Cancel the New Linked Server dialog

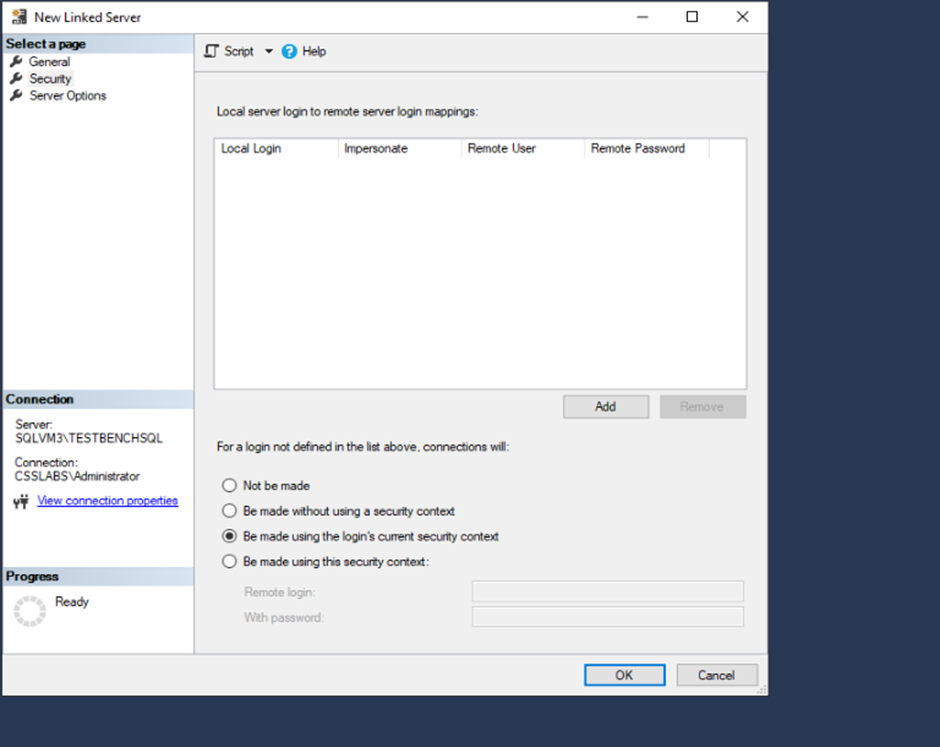click(717, 675)
